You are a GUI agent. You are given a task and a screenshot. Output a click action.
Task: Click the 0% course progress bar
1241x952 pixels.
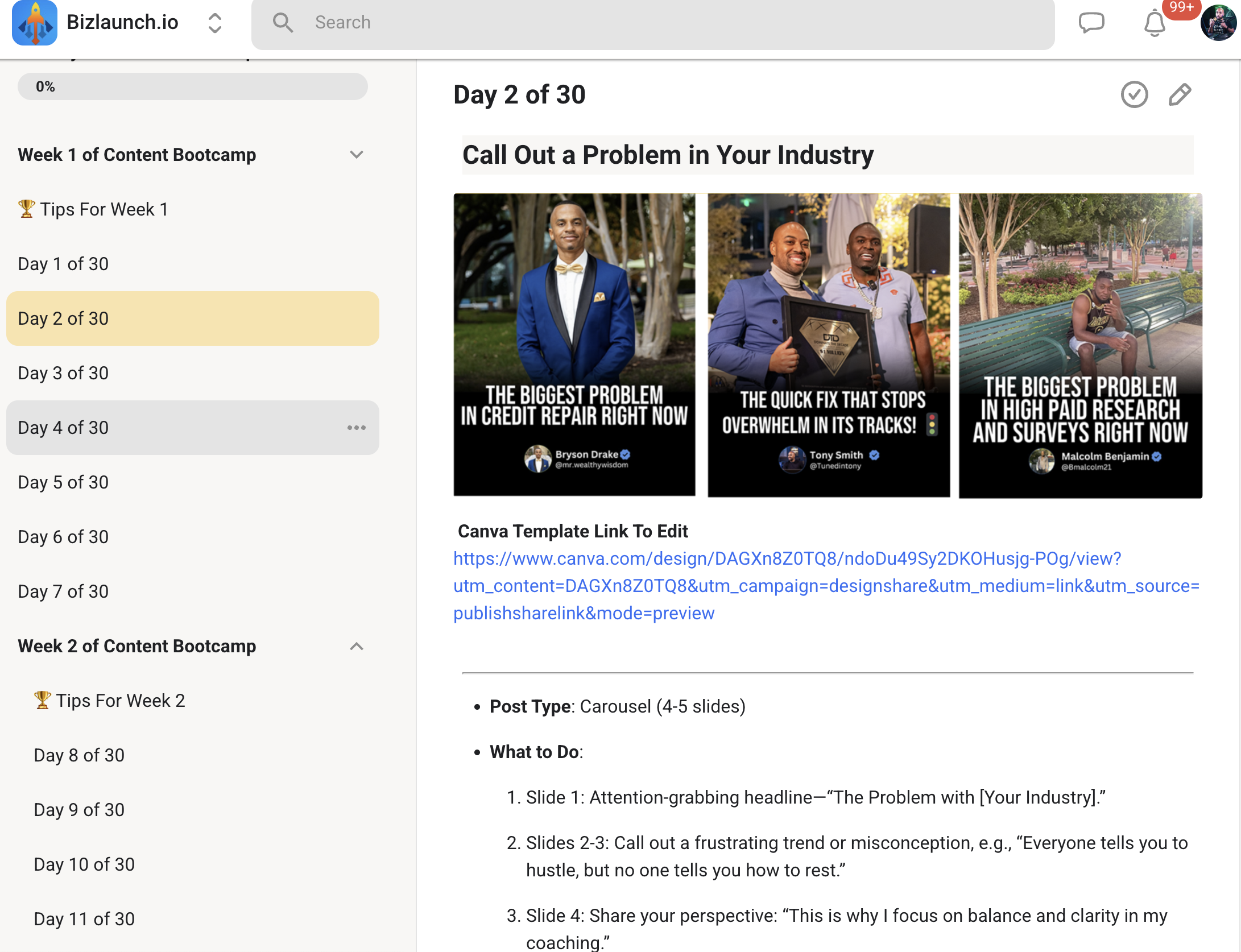[x=192, y=86]
